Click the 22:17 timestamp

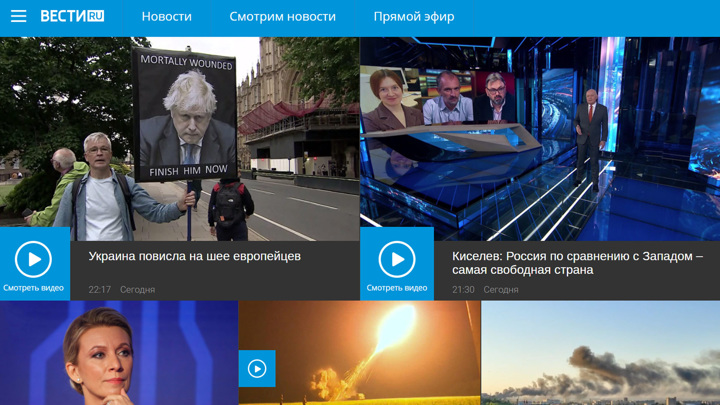point(99,290)
